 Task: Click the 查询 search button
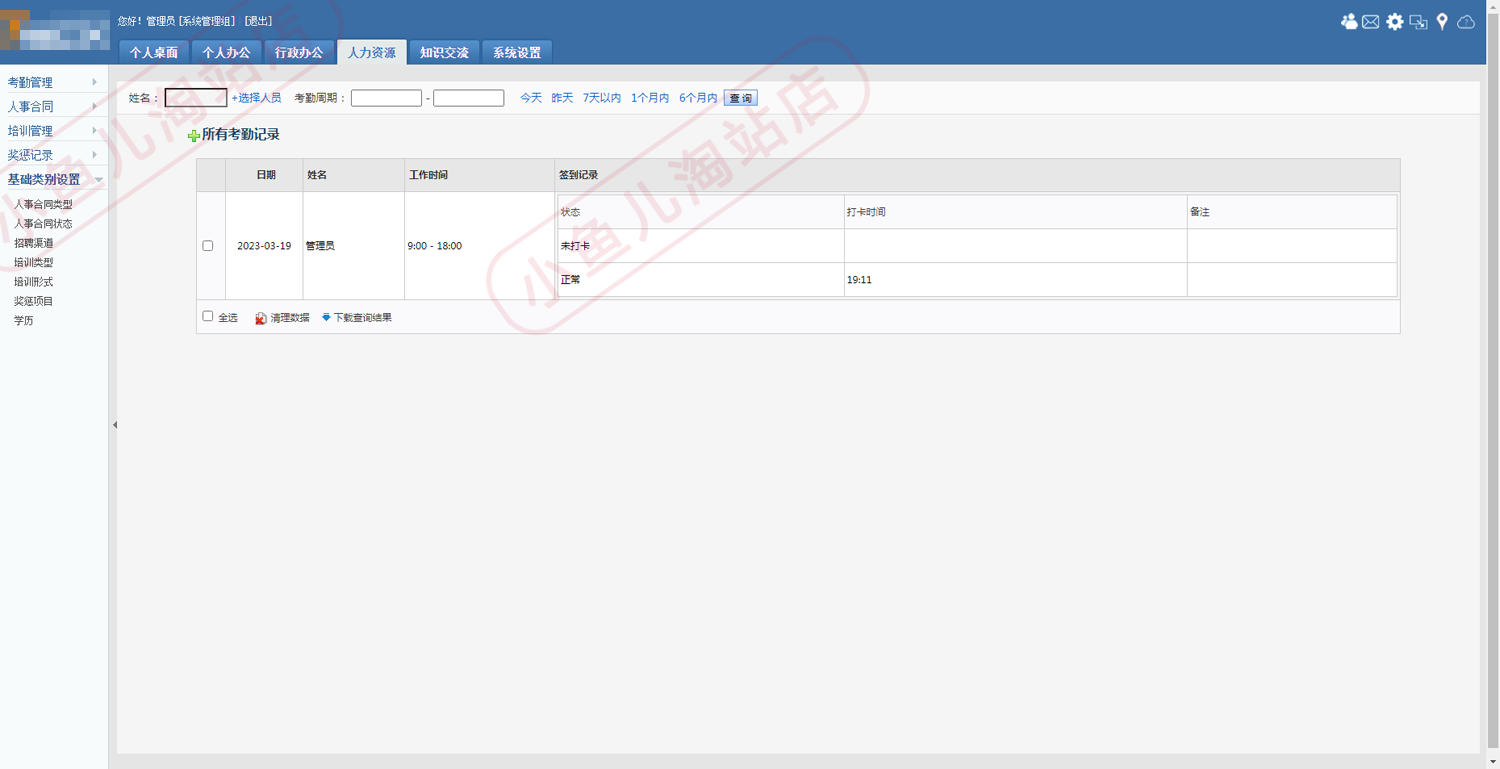point(741,98)
